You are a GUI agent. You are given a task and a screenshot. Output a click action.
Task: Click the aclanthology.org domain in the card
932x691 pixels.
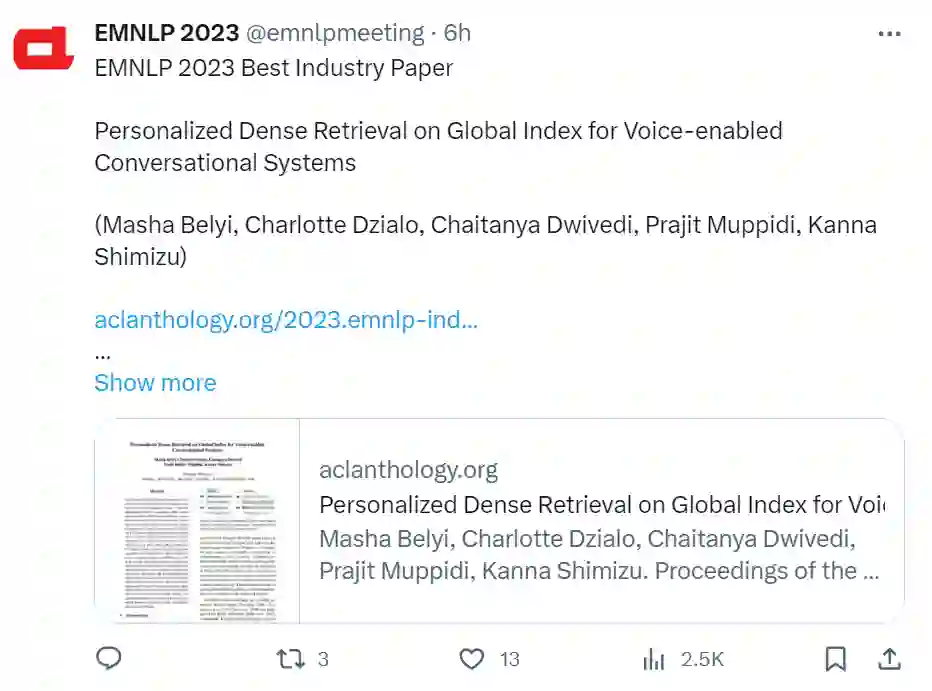(408, 469)
